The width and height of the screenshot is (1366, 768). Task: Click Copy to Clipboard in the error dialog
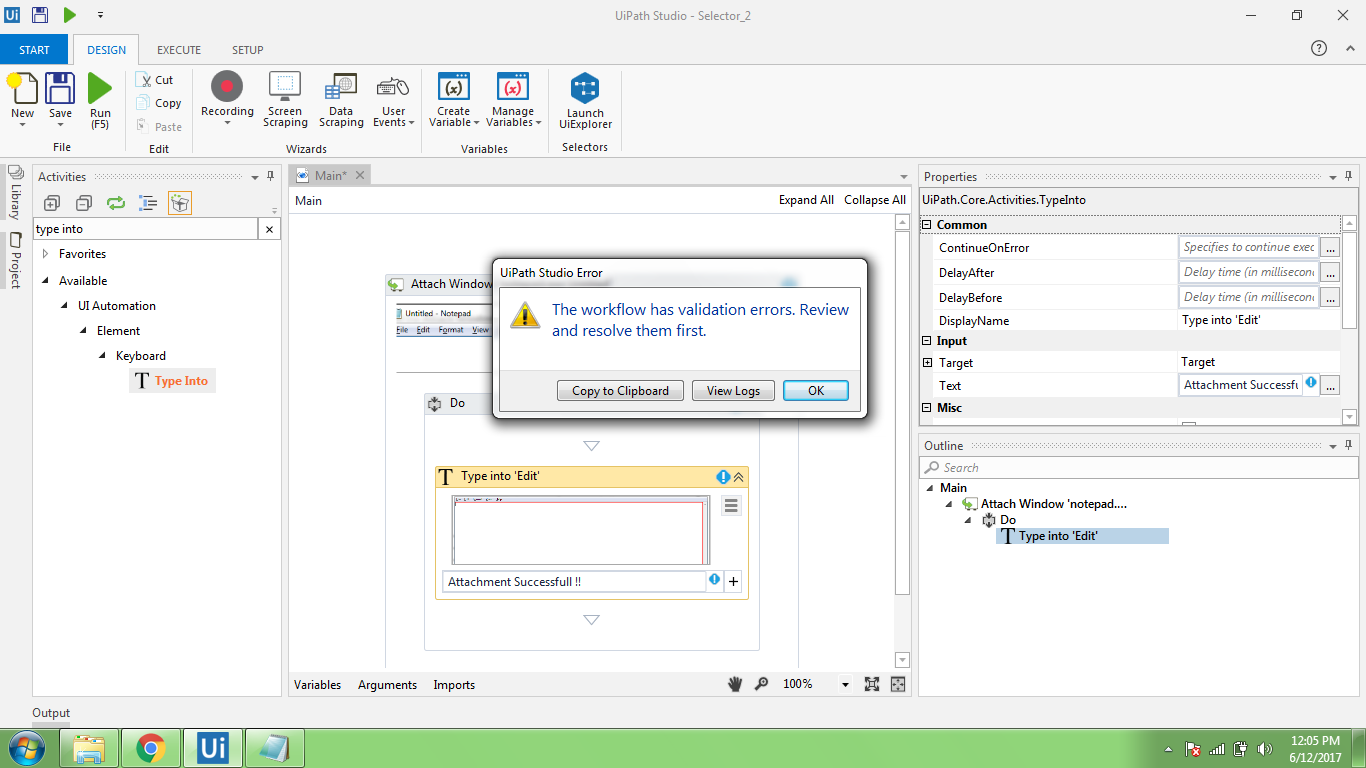tap(620, 391)
